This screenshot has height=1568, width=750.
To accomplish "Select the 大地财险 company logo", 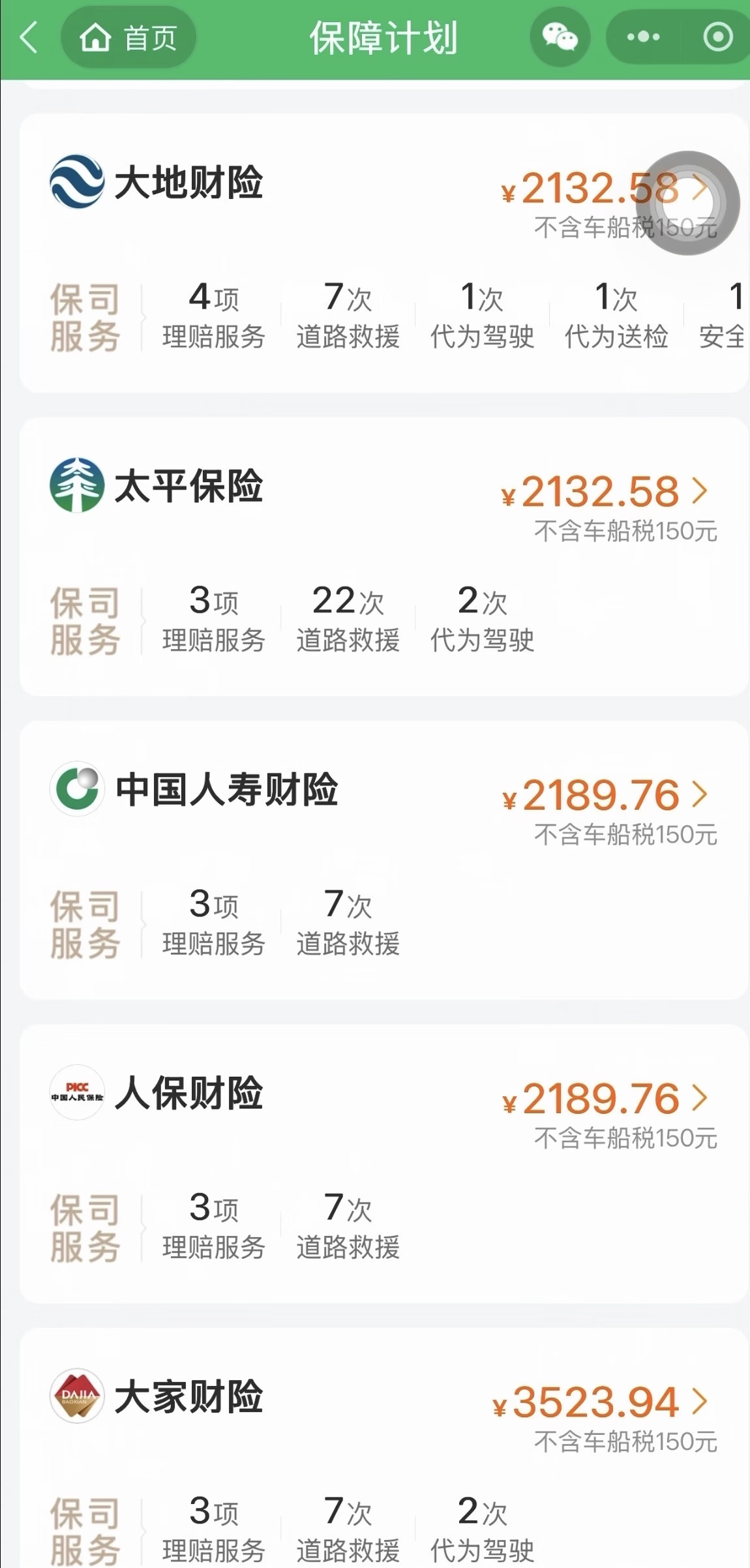I will click(77, 182).
